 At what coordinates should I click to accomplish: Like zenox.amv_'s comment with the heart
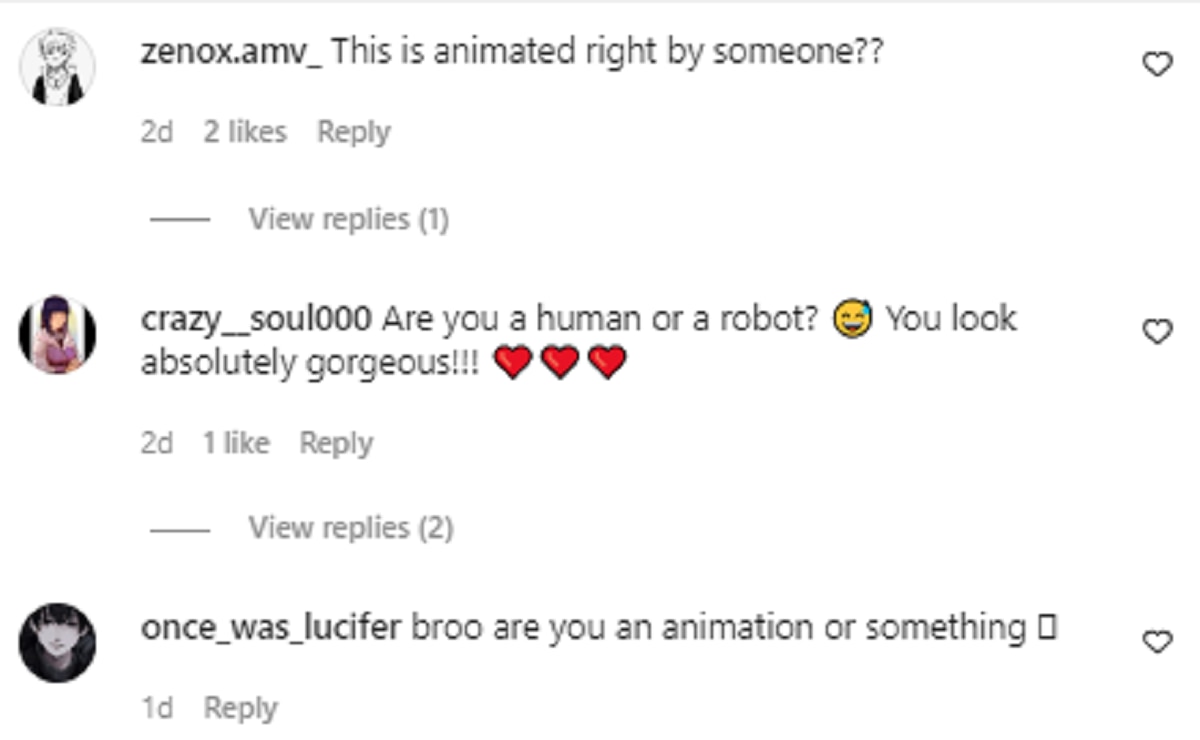tap(1157, 65)
